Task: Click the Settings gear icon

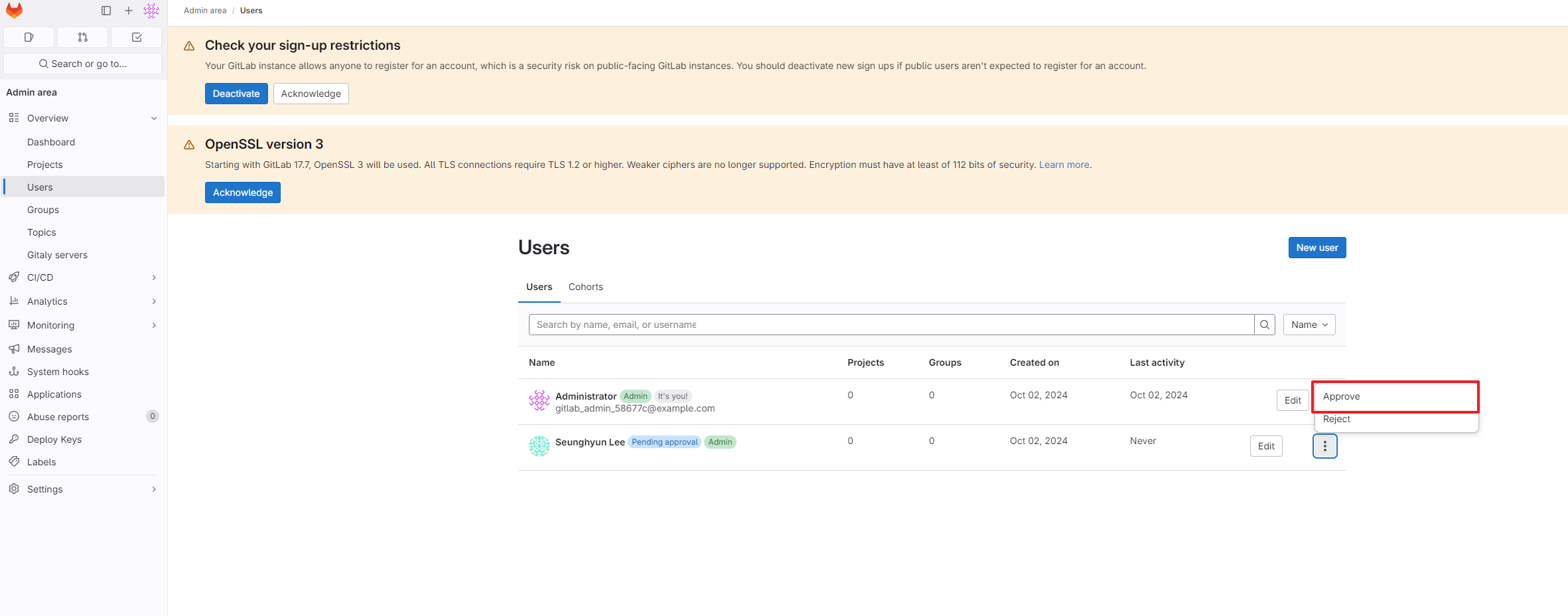Action: tap(14, 489)
